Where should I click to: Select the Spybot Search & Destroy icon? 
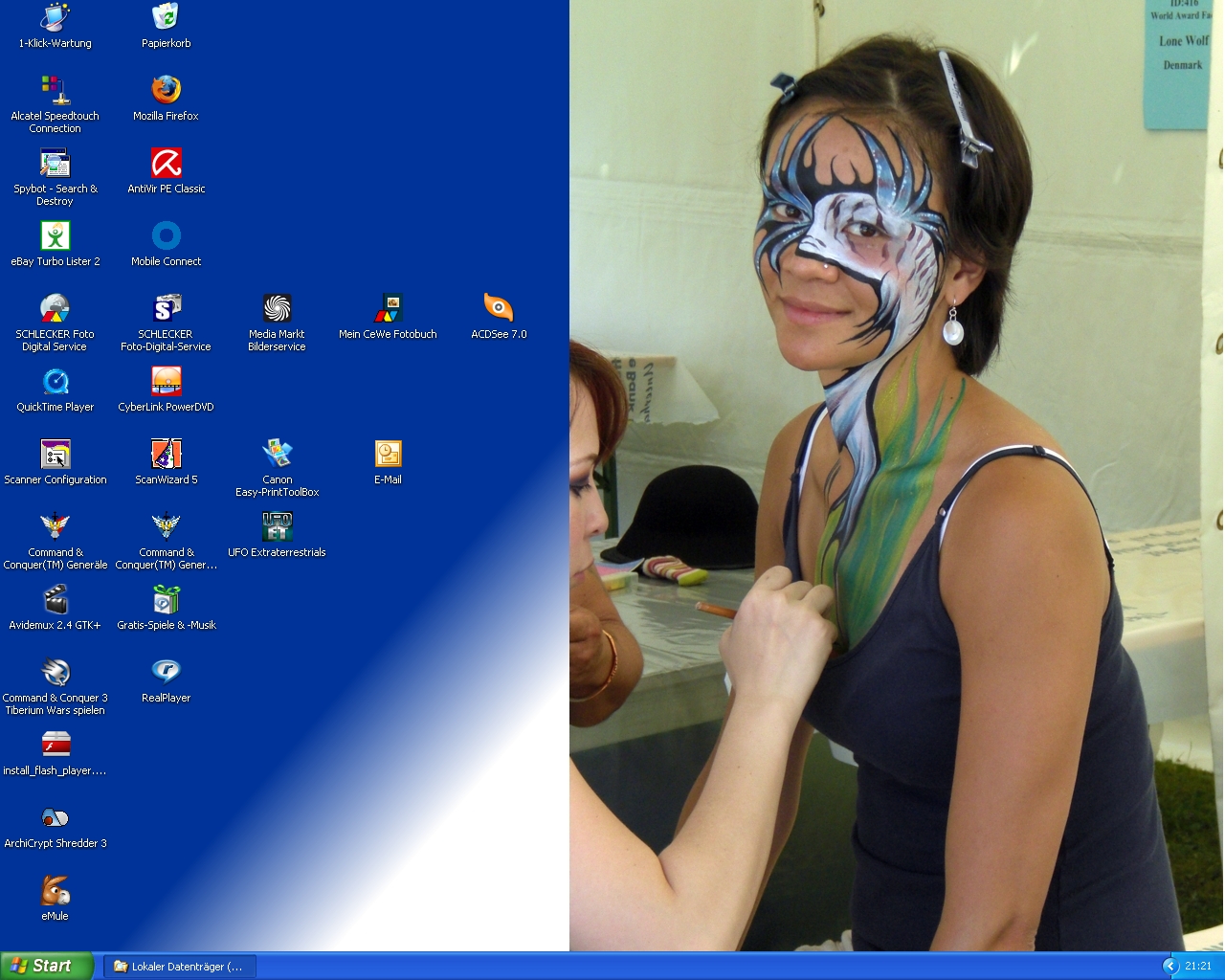click(55, 164)
